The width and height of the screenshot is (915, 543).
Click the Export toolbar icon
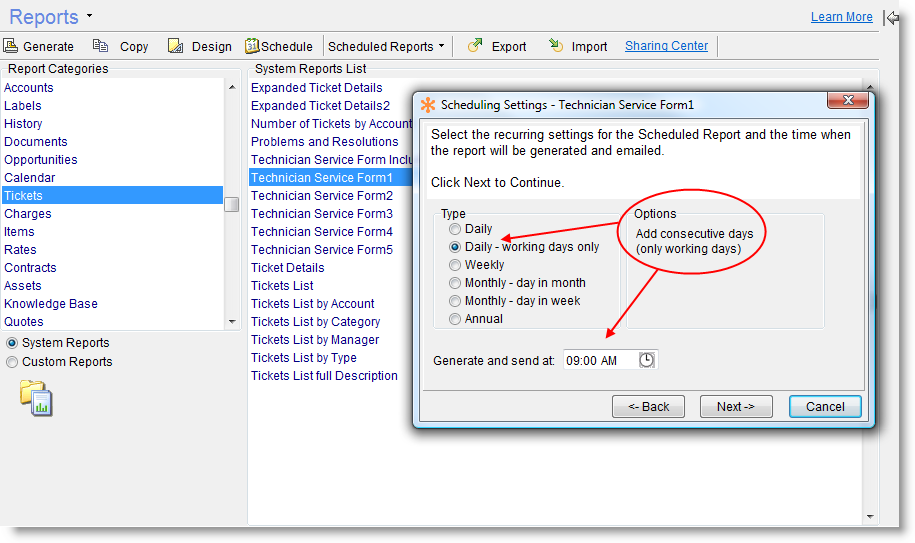tap(475, 46)
